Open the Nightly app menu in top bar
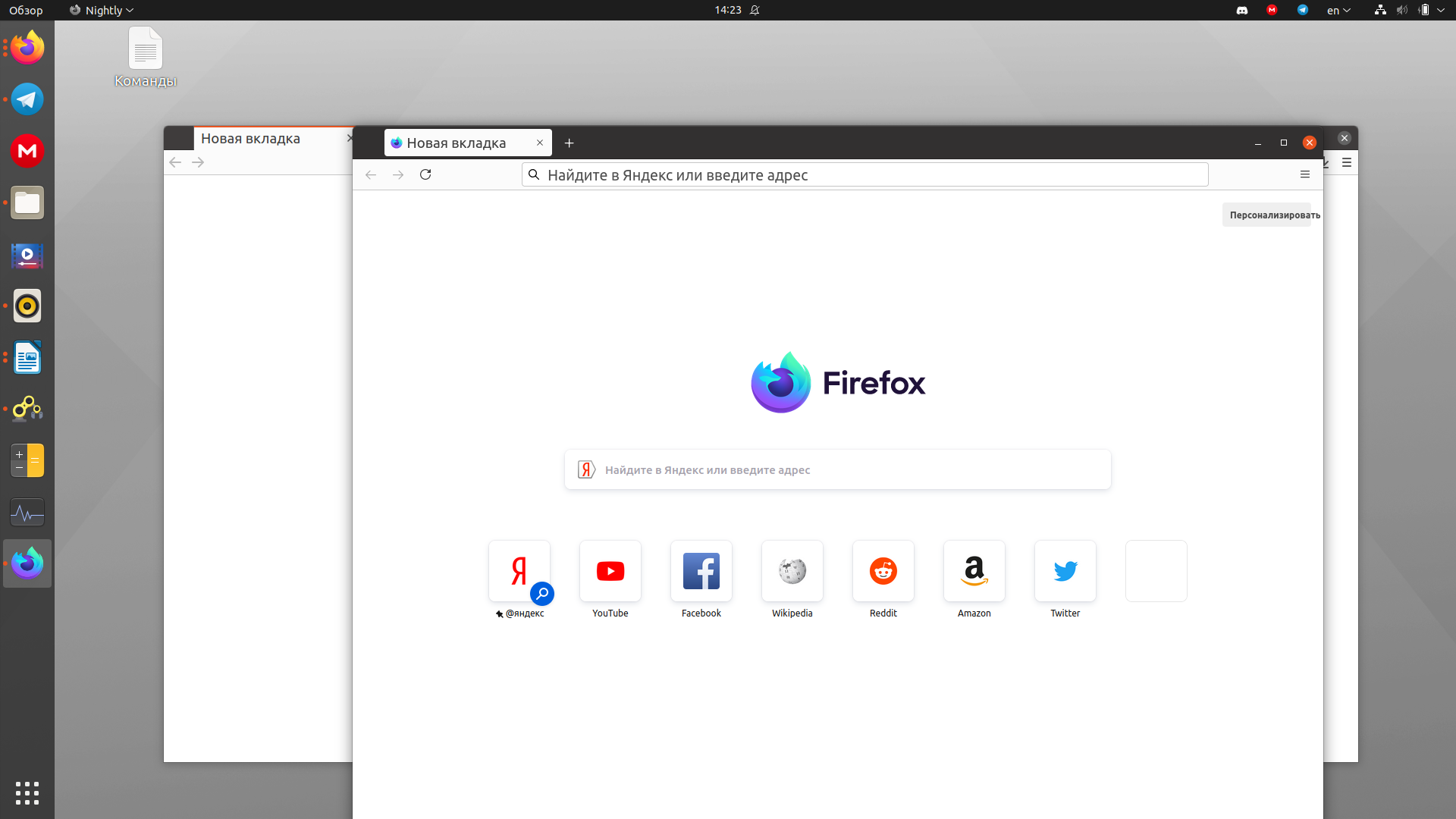 [101, 10]
